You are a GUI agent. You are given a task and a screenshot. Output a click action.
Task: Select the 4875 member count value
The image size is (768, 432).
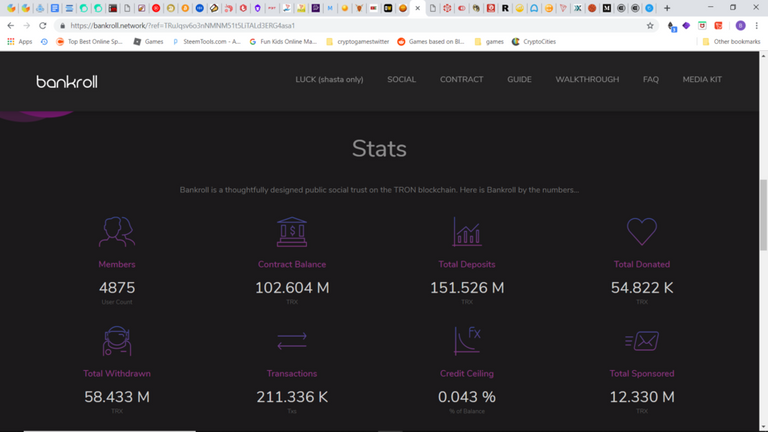coord(117,288)
